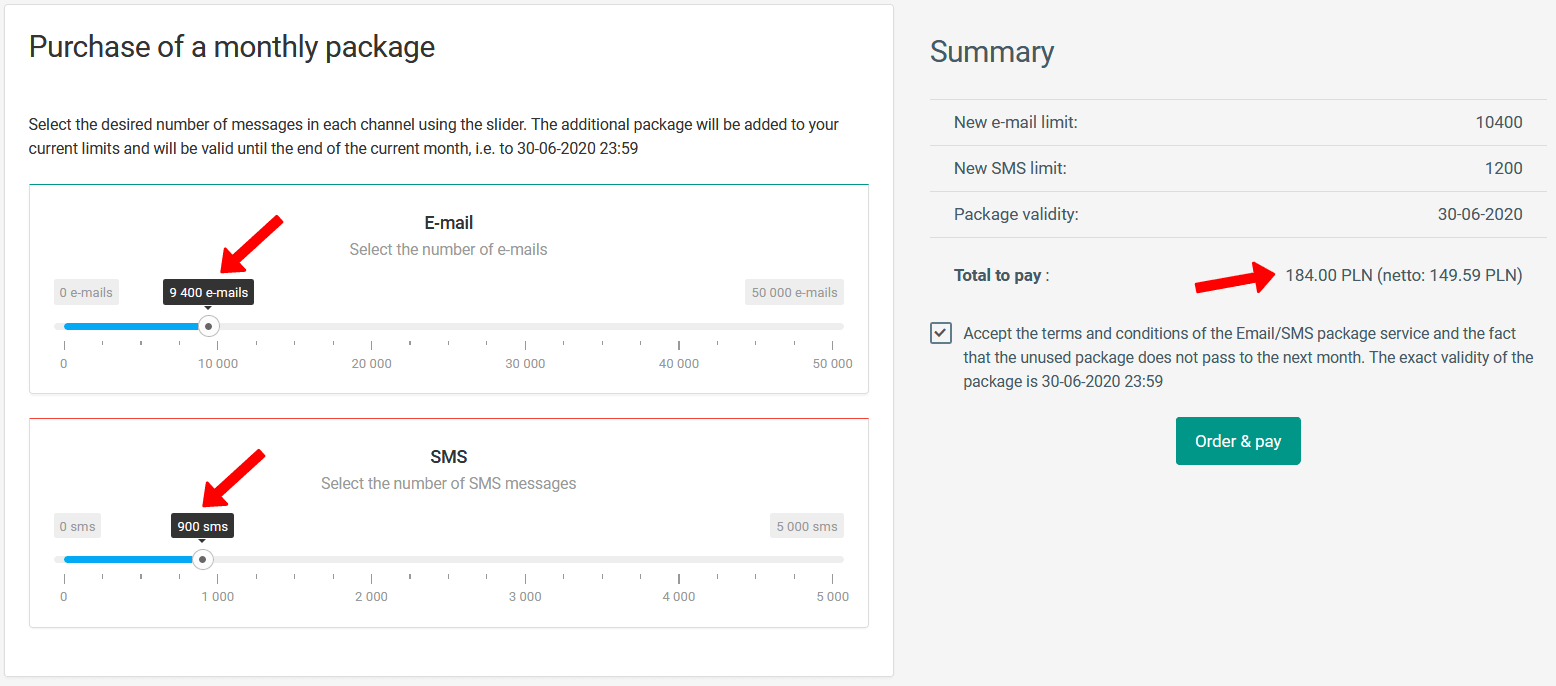Click the New e-mail limit value 10400

pyautogui.click(x=1498, y=123)
